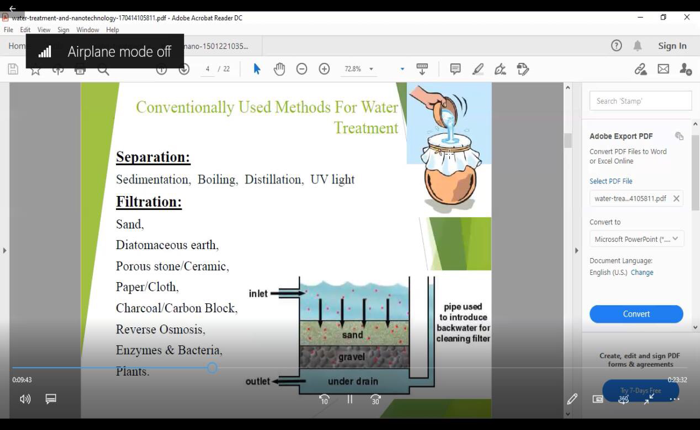The height and width of the screenshot is (430, 700).
Task: Click the blue Convert button
Action: [x=636, y=314]
